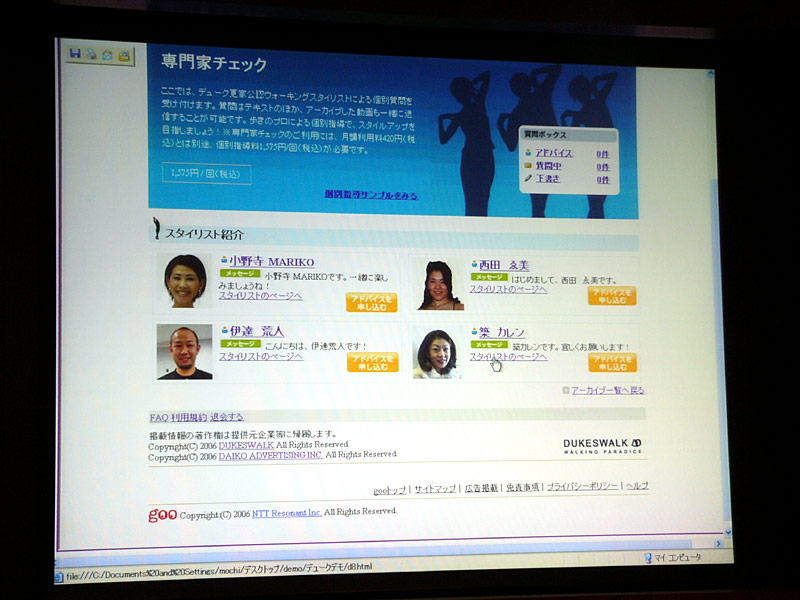This screenshot has height=600, width=800.
Task: Open the アドバイス link in 質問ボックス
Action: (x=553, y=154)
